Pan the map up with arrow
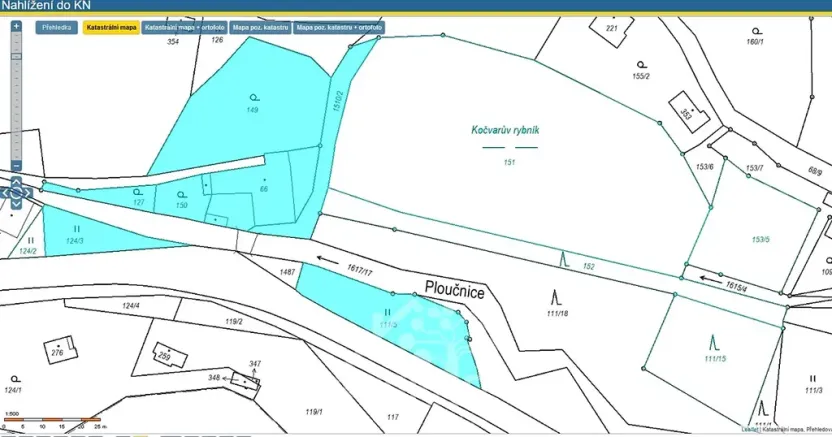Screen dimensions: 832x437 17,180
